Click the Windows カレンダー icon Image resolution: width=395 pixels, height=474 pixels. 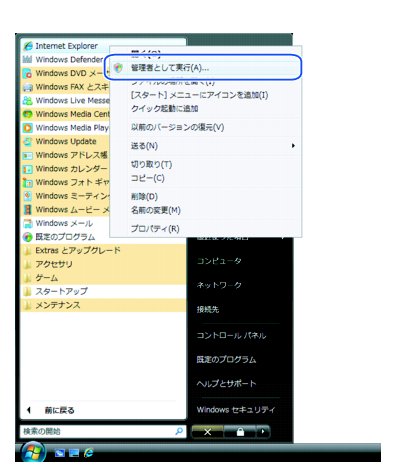point(27,169)
